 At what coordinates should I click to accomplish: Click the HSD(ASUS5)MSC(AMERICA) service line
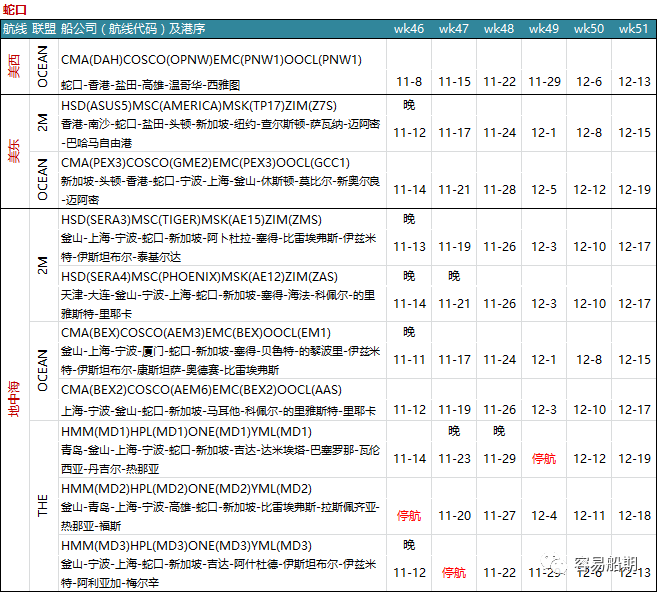[x=198, y=106]
